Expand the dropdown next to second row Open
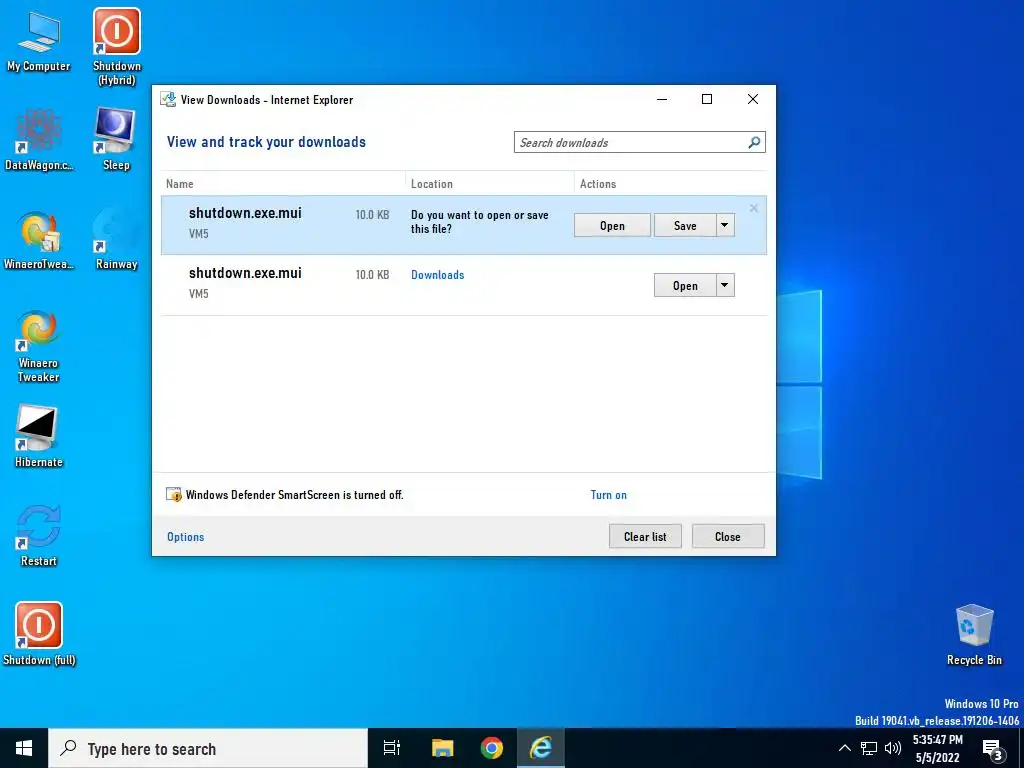 (x=725, y=285)
